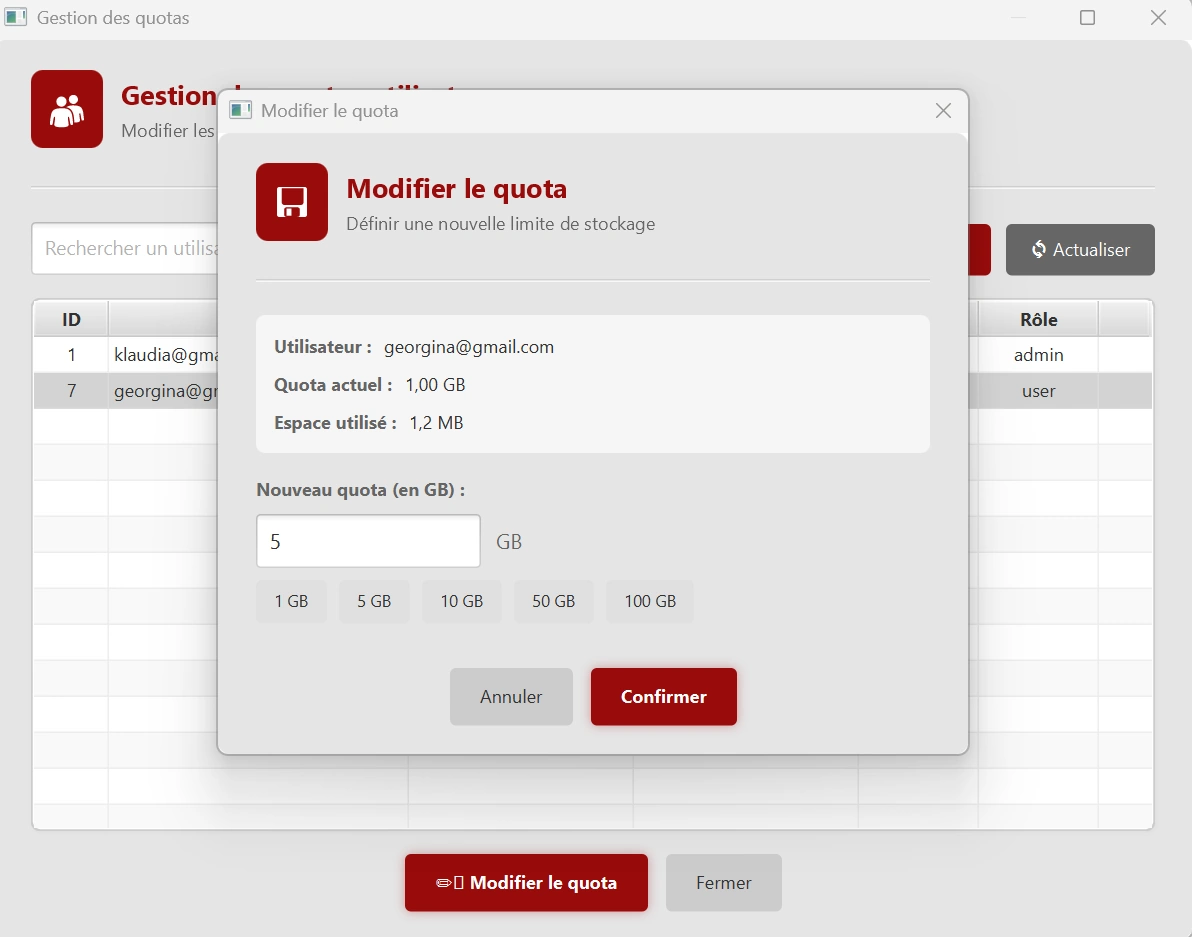Click the pencil icon on Modifier le quota button

444,882
